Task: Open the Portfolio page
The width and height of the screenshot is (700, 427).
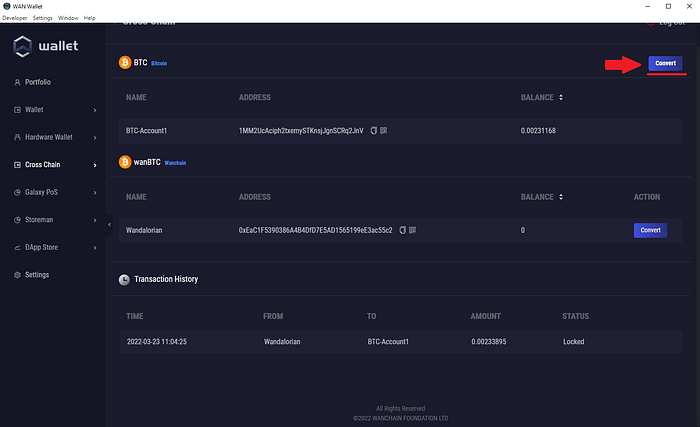Action: point(38,82)
